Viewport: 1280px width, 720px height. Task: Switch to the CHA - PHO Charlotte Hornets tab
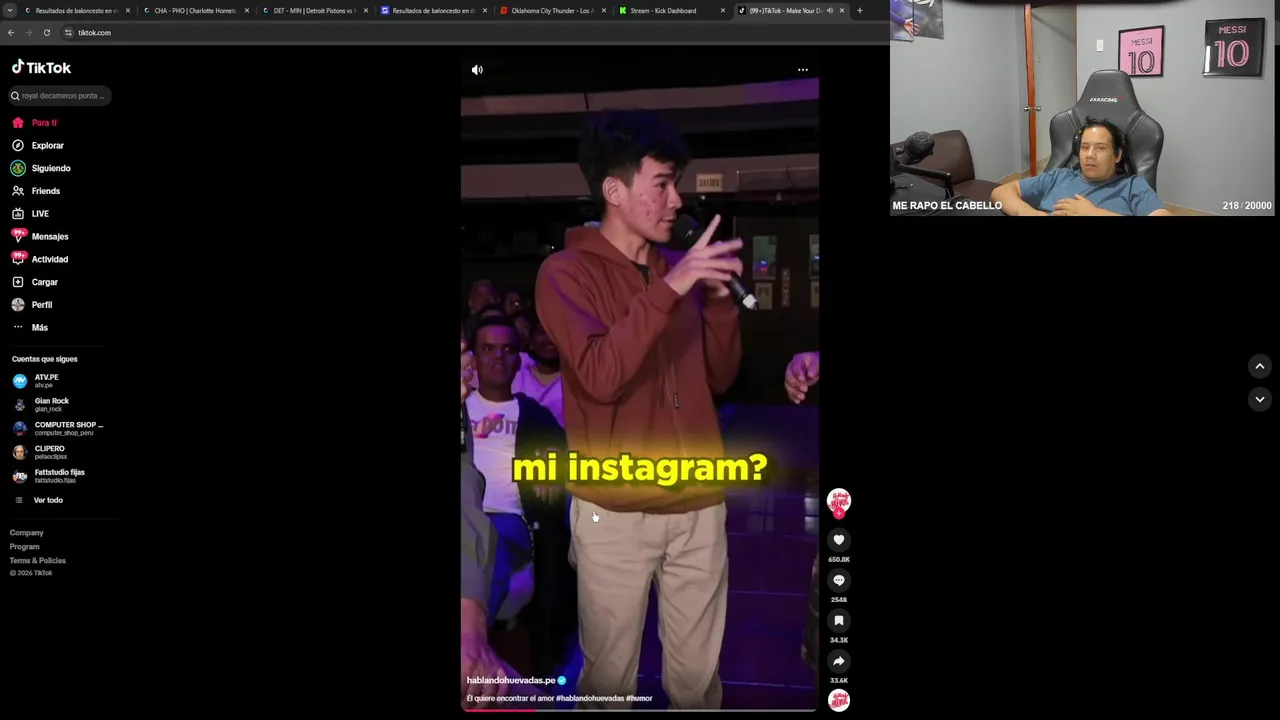(x=195, y=11)
